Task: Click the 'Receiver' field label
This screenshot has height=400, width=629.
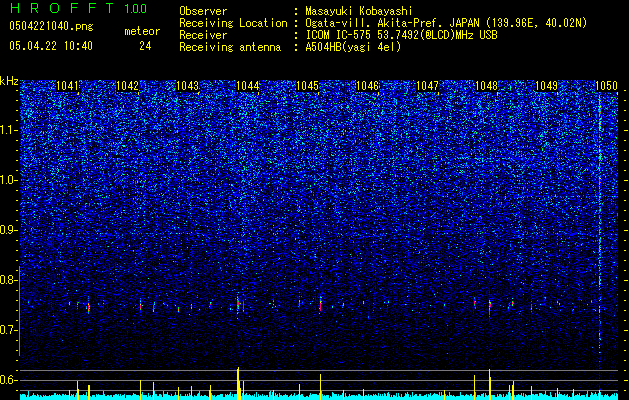Action: pyautogui.click(x=203, y=35)
